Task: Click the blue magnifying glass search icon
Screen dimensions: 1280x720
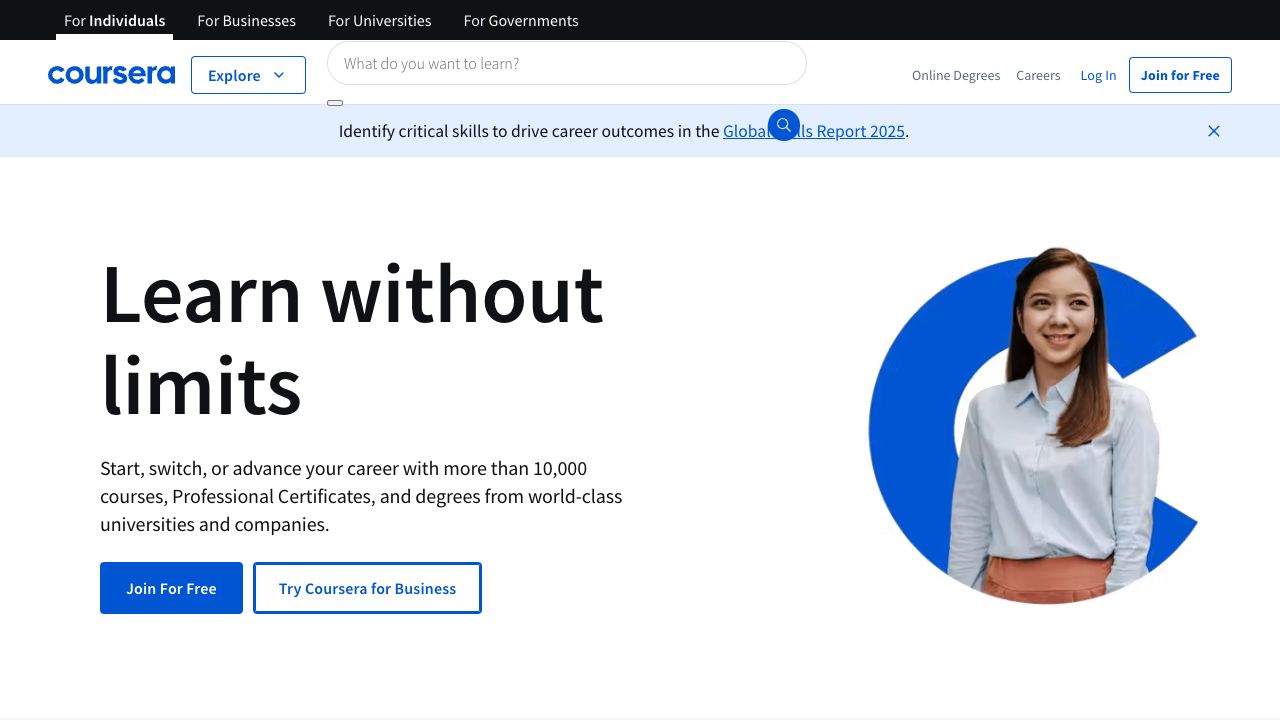Action: pos(784,125)
